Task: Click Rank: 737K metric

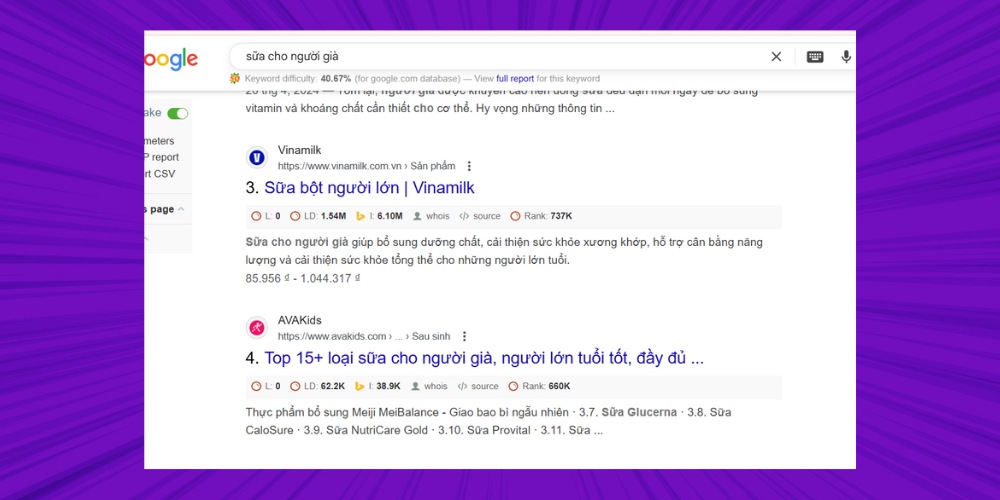Action: click(x=541, y=216)
